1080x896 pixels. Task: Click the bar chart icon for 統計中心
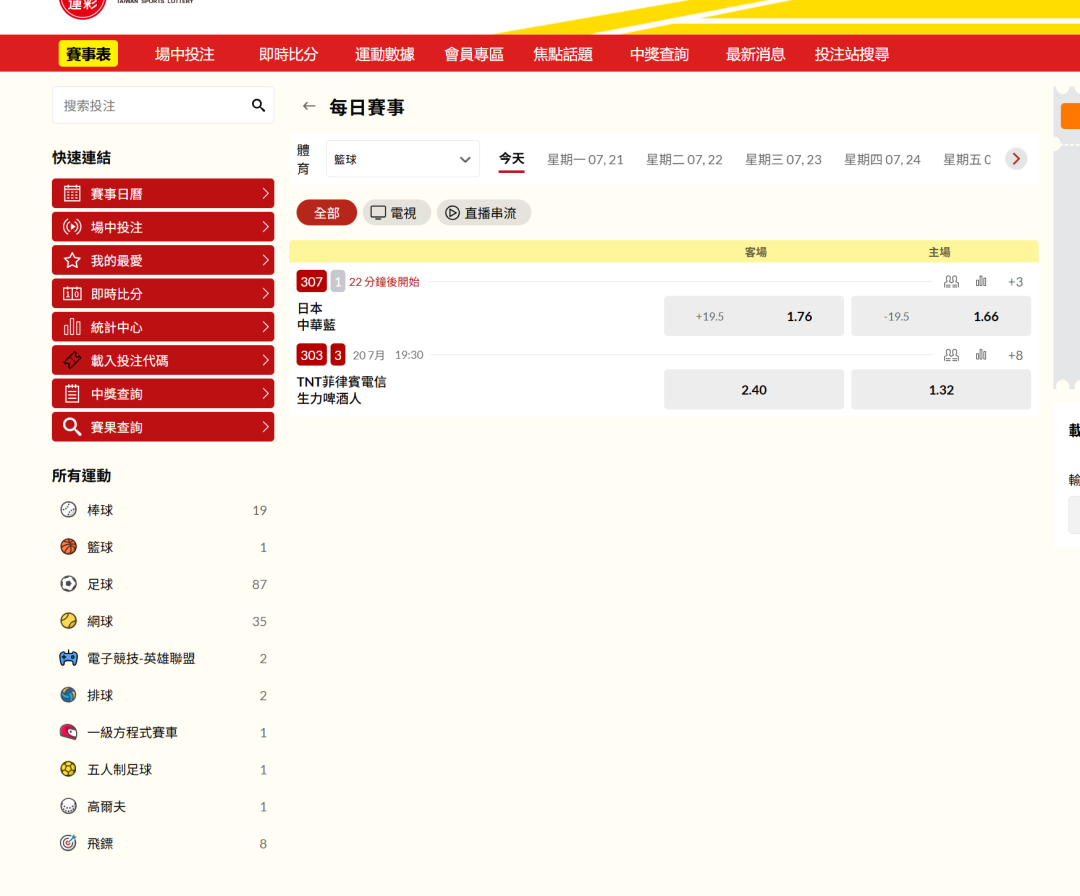tap(72, 326)
